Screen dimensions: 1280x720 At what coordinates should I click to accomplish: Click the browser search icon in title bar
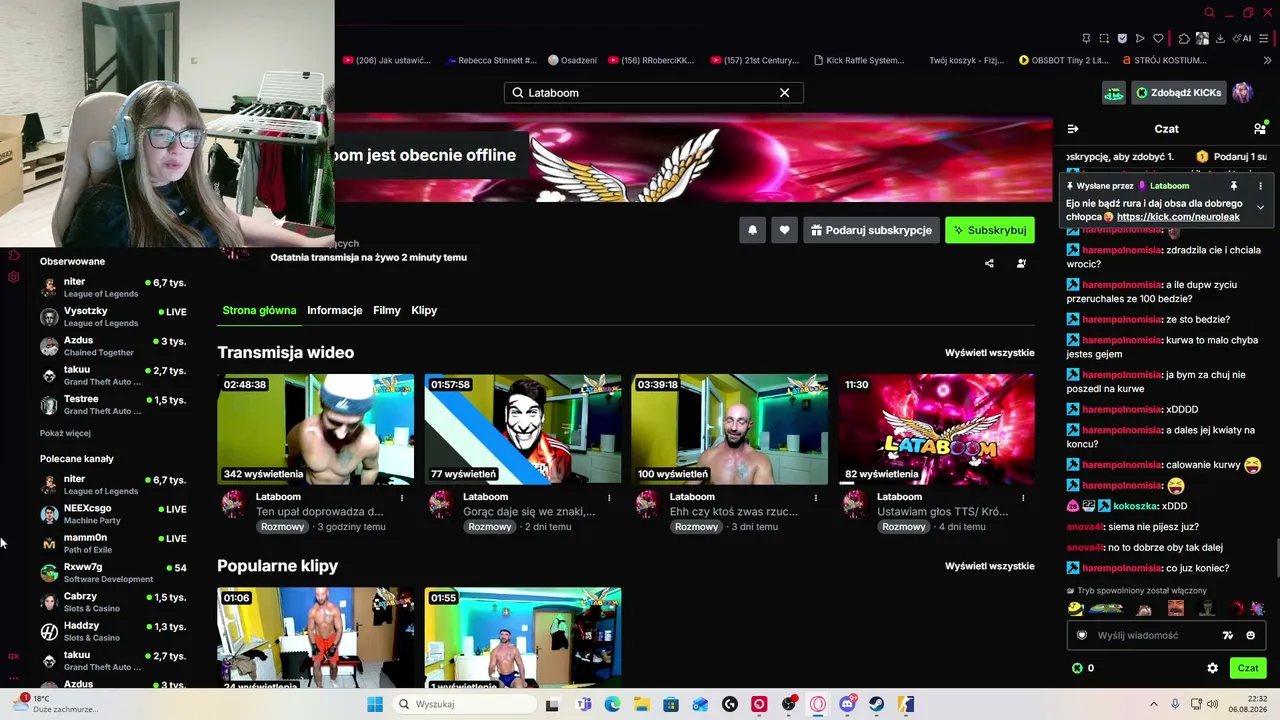tap(1209, 13)
